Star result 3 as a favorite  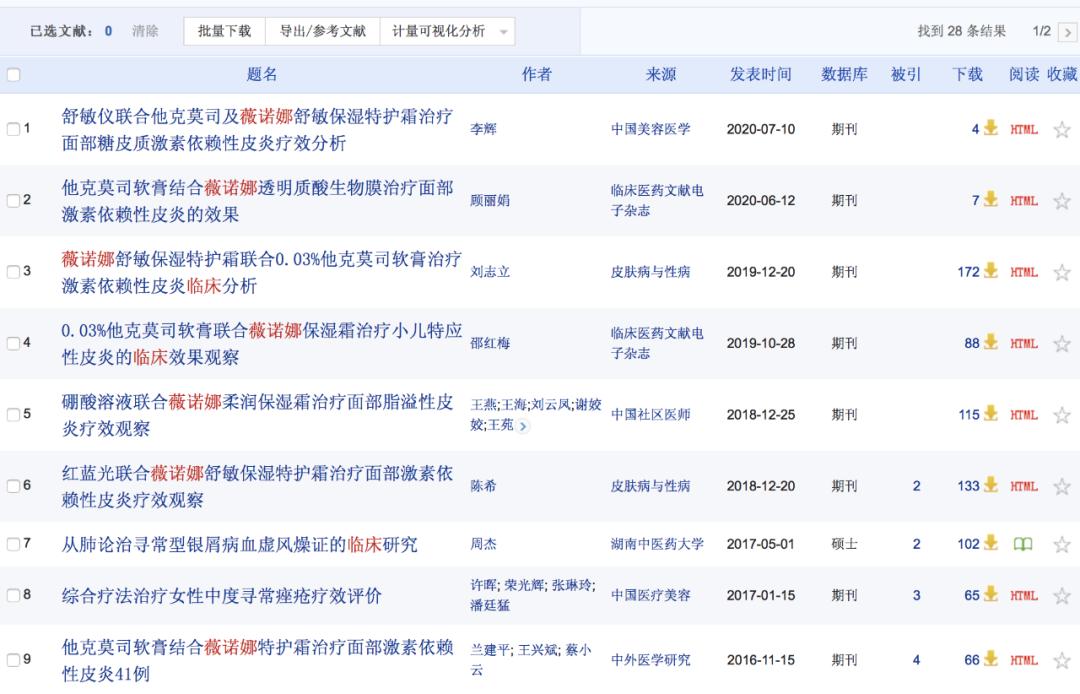click(x=1062, y=270)
